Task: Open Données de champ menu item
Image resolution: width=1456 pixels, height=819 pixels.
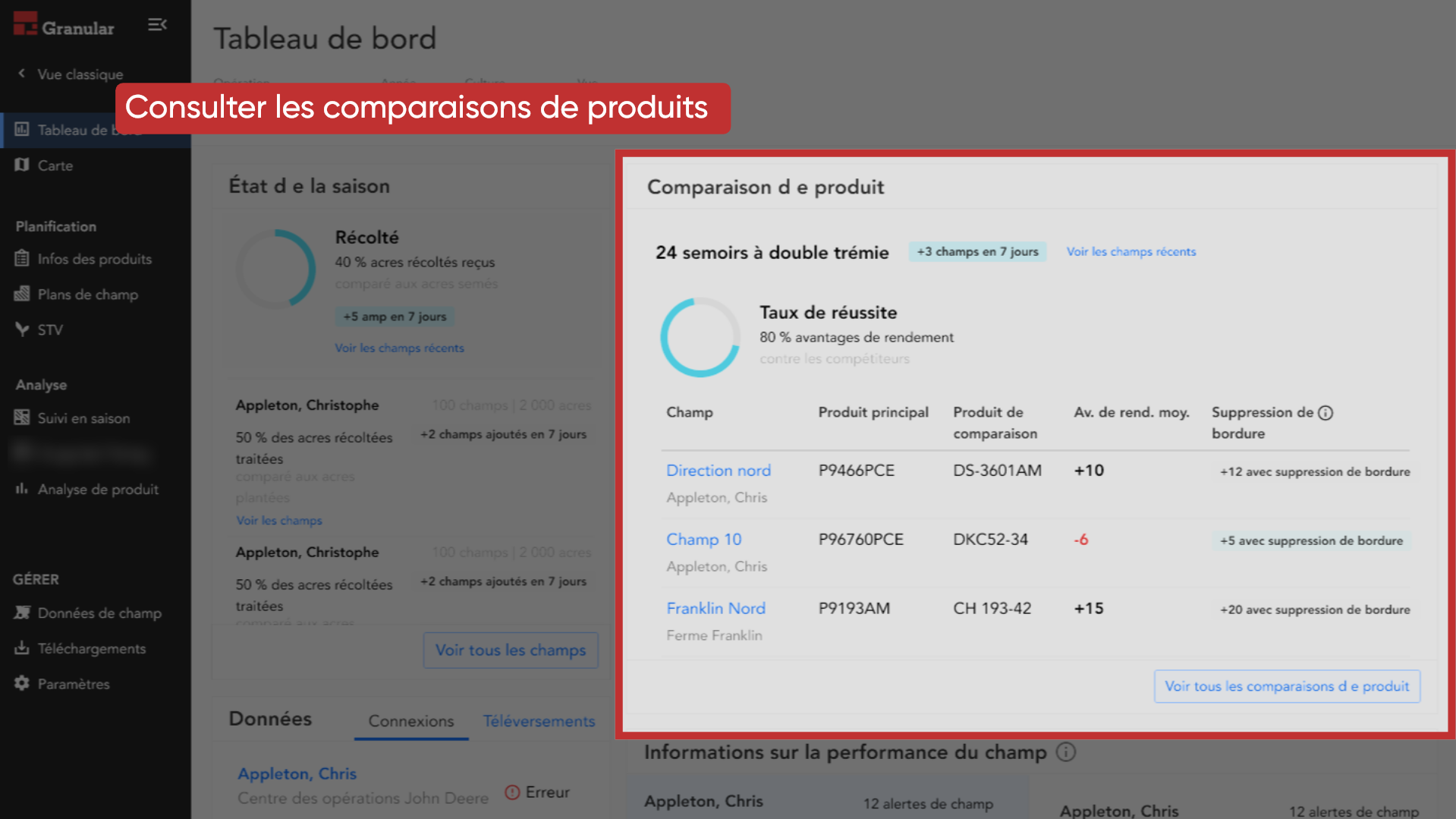Action: (99, 613)
